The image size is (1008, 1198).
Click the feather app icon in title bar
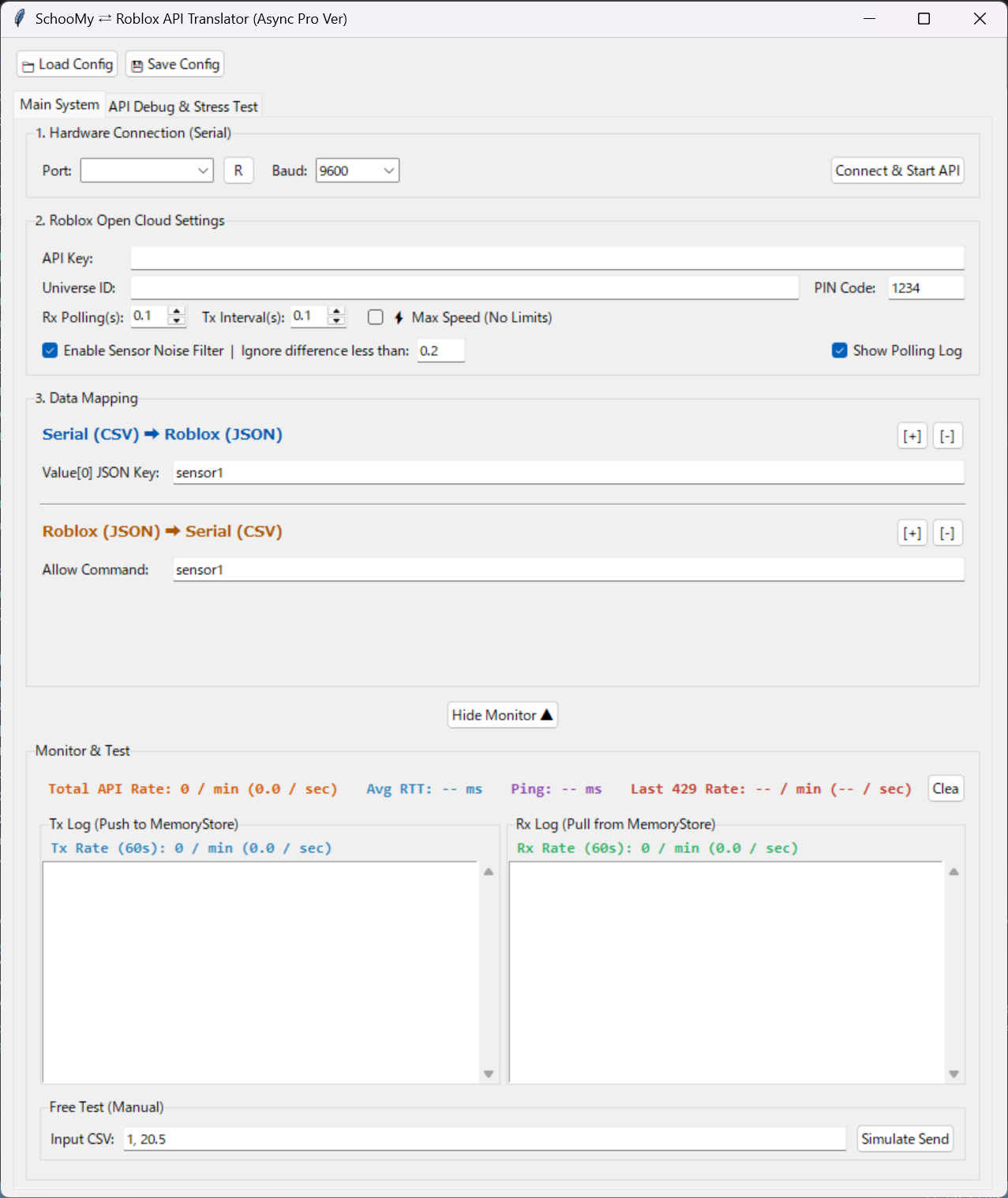click(x=20, y=18)
